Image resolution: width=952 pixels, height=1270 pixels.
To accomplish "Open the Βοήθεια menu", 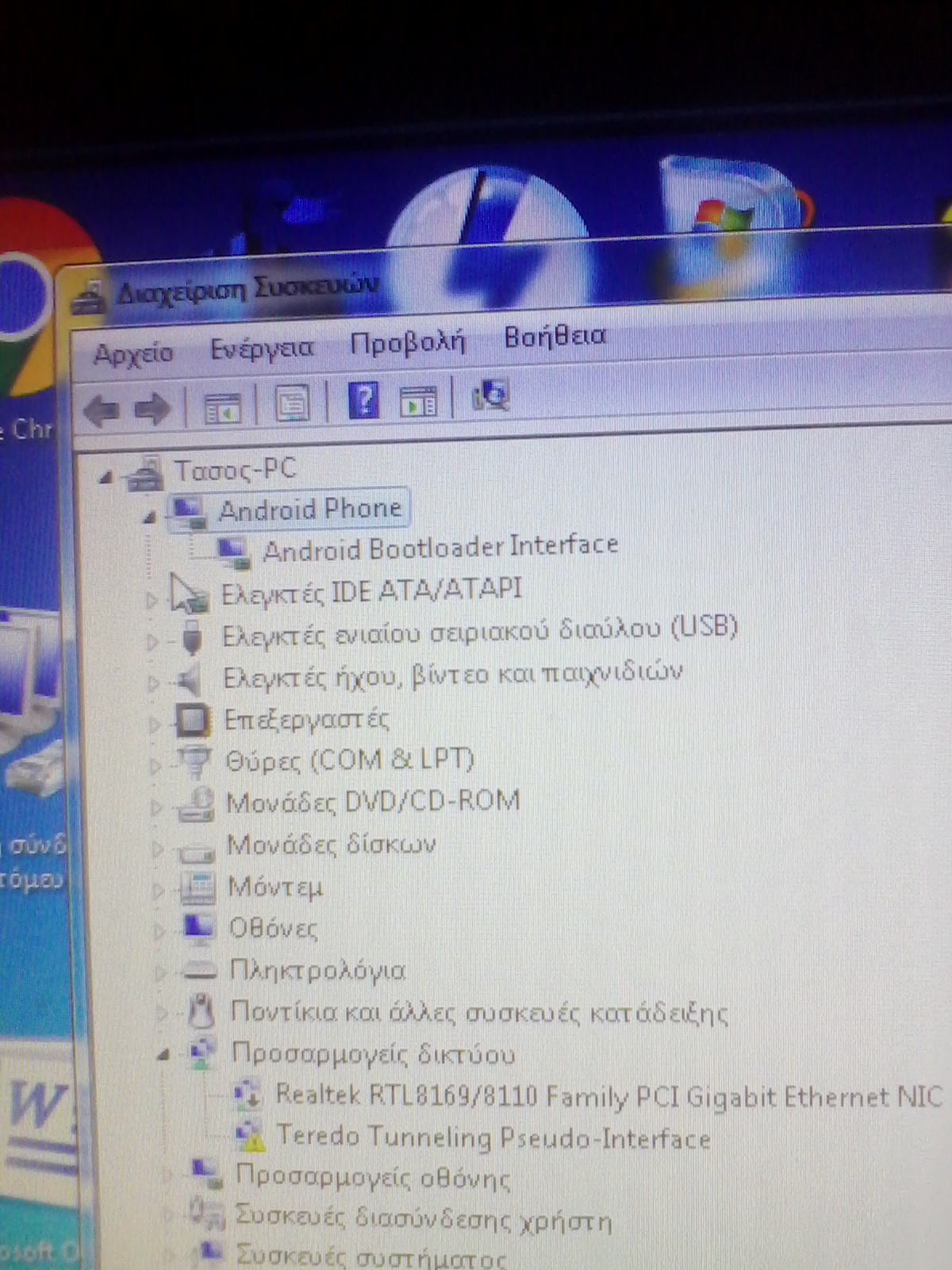I will (555, 337).
